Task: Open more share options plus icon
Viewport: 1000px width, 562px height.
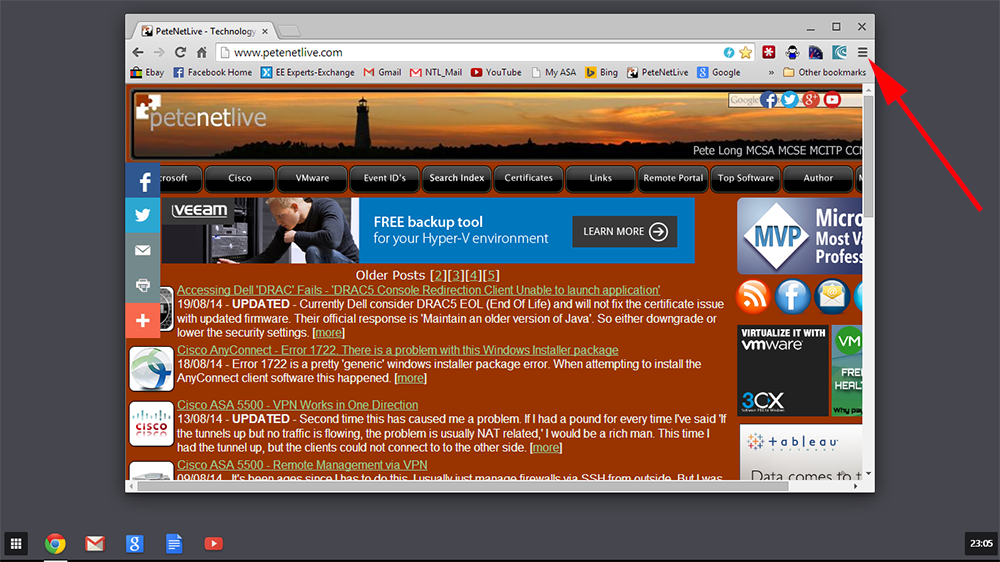Action: tap(143, 320)
